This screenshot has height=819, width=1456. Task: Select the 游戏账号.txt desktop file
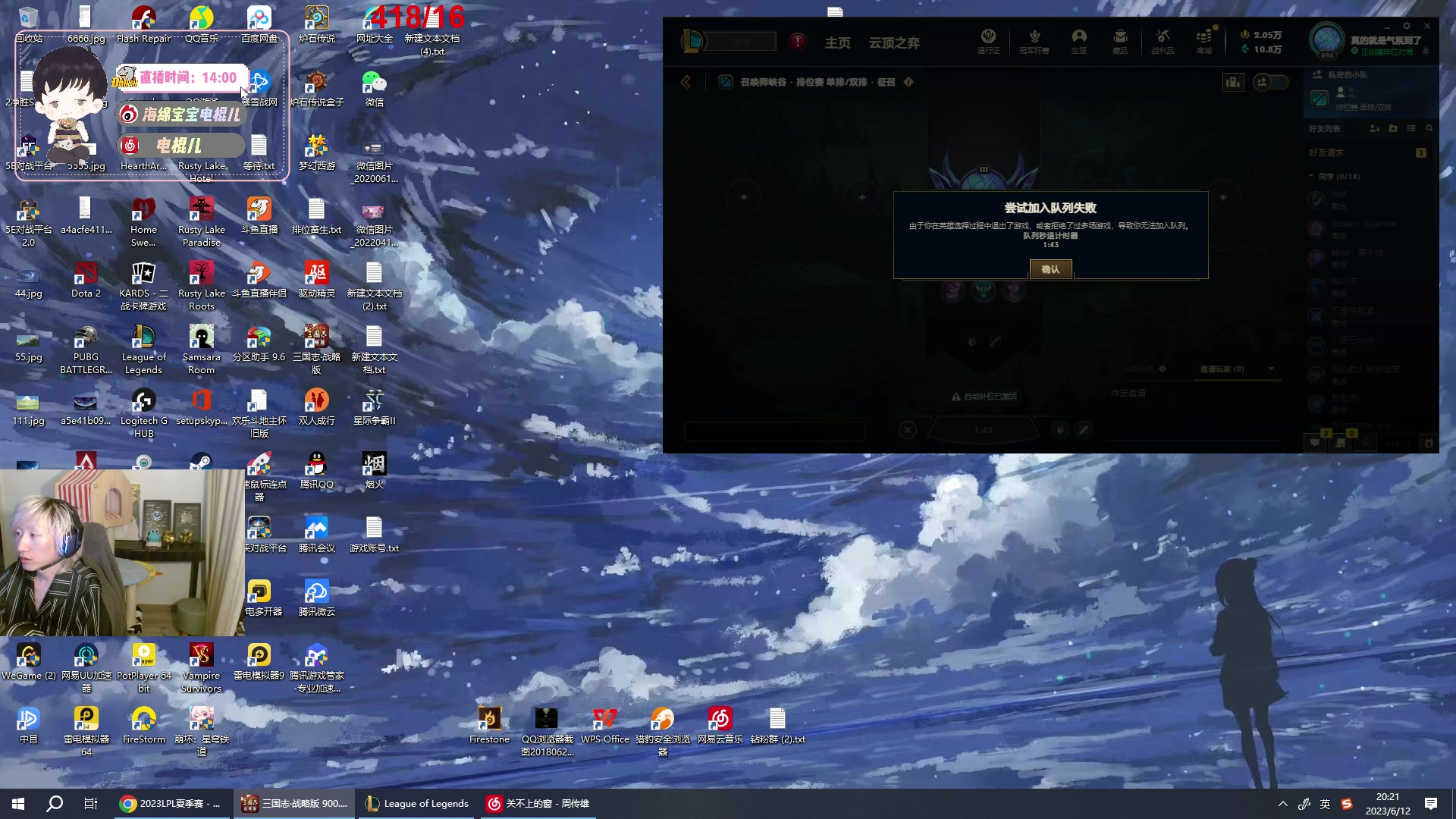(374, 534)
